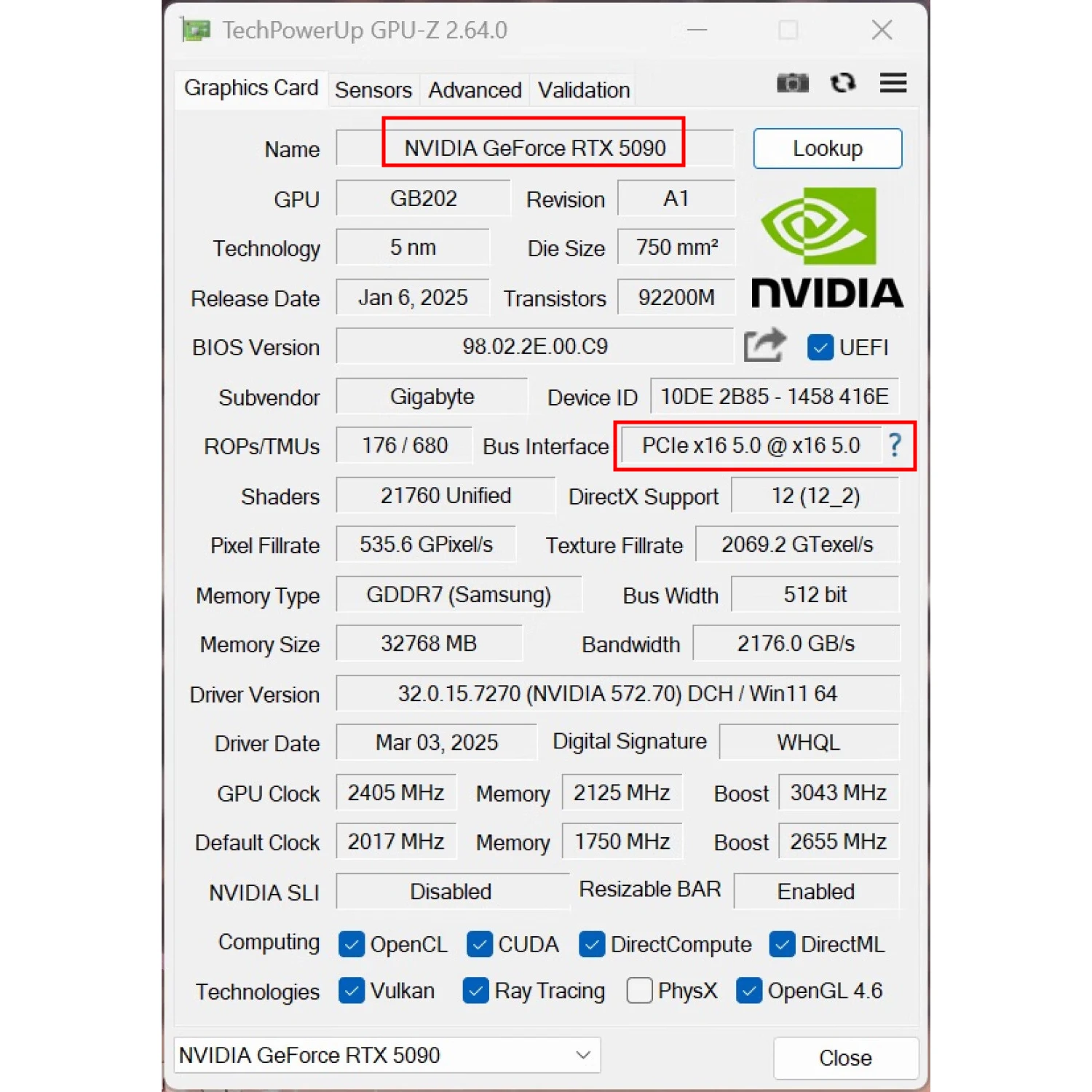Screen dimensions: 1092x1092
Task: Close the GPU-Z window with X
Action: point(882,30)
